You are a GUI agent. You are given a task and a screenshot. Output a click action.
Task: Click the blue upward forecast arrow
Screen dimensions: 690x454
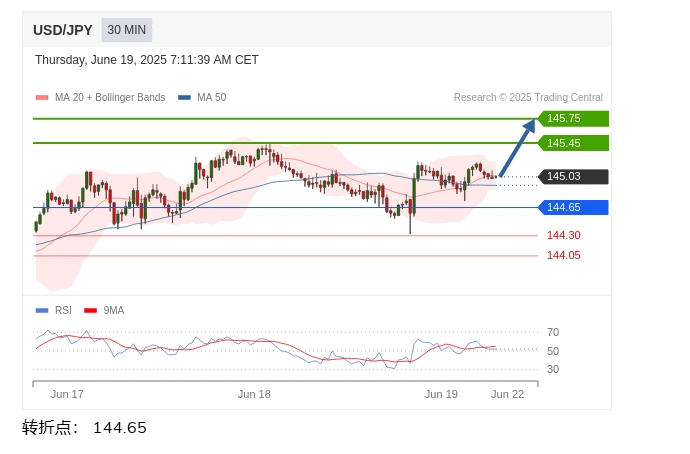pos(518,148)
